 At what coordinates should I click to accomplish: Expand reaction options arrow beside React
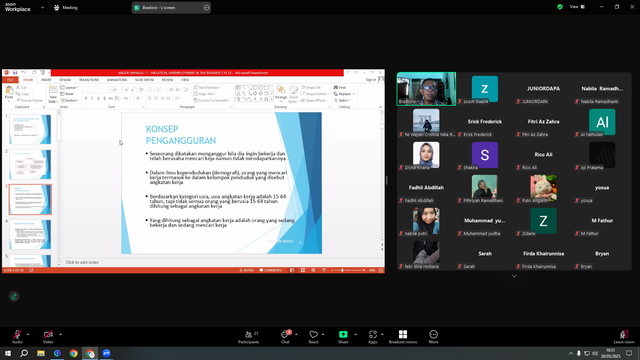pos(323,334)
